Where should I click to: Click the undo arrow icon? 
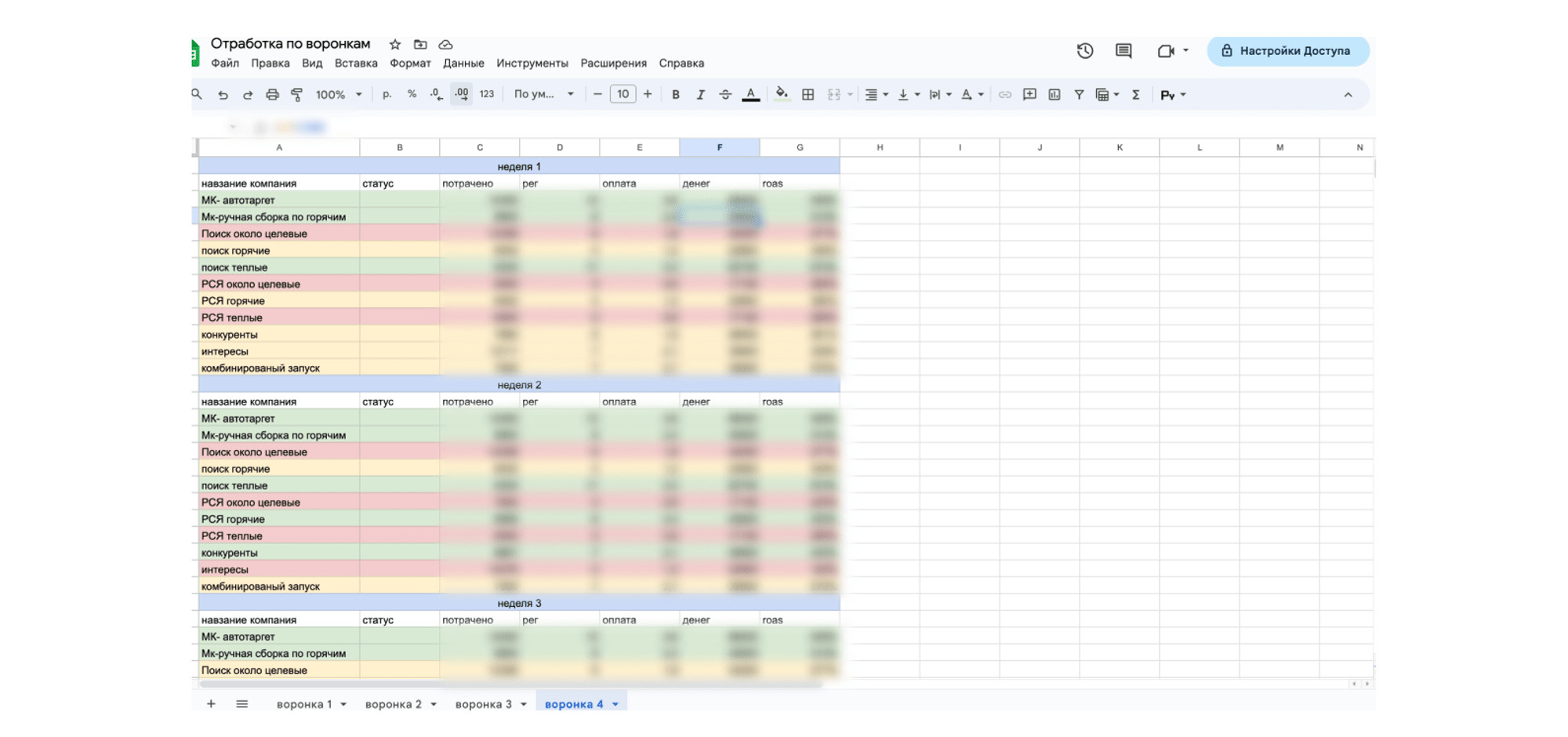223,95
